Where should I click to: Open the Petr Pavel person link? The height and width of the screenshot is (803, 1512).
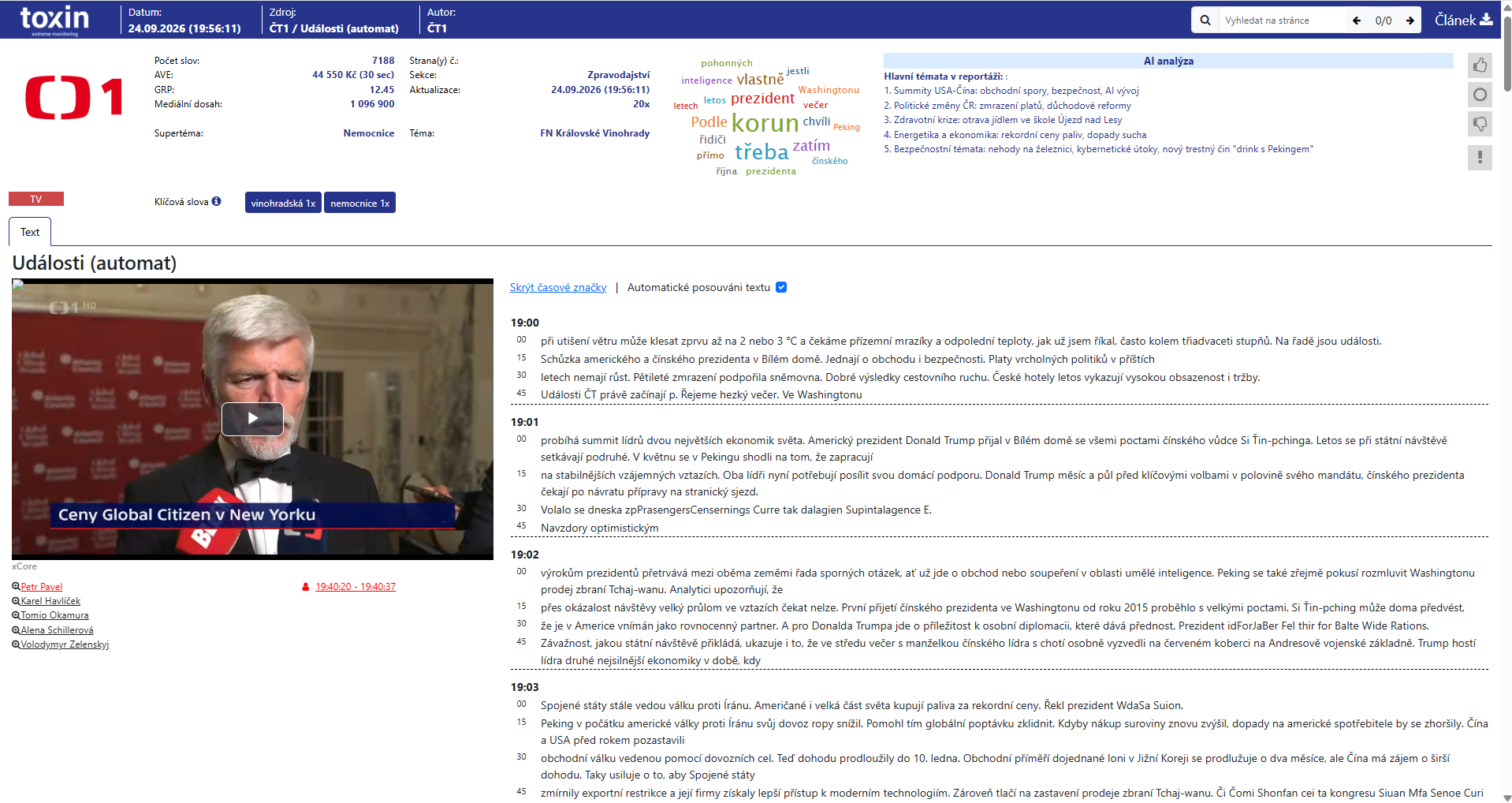[41, 587]
